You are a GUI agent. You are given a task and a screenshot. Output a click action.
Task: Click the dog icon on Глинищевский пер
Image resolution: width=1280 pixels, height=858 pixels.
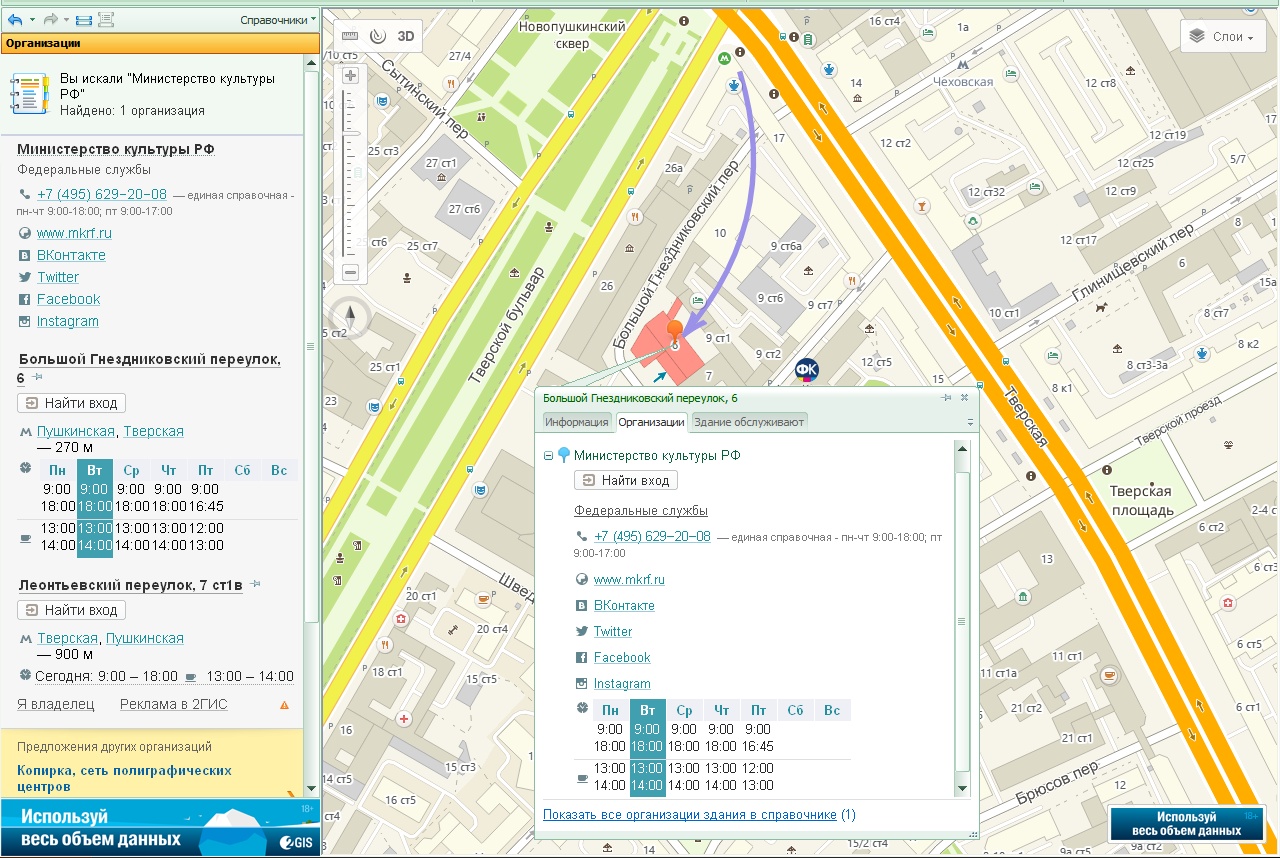(x=1101, y=308)
